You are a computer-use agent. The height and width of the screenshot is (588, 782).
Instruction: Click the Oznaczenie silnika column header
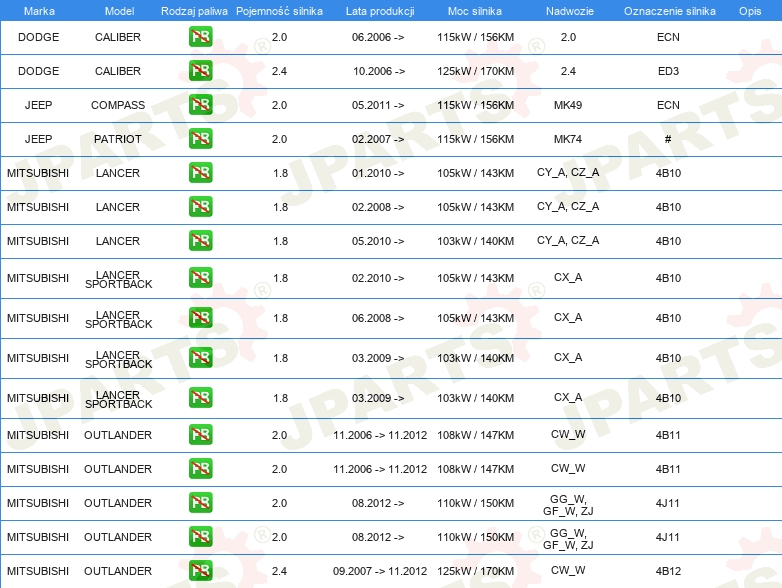[669, 10]
